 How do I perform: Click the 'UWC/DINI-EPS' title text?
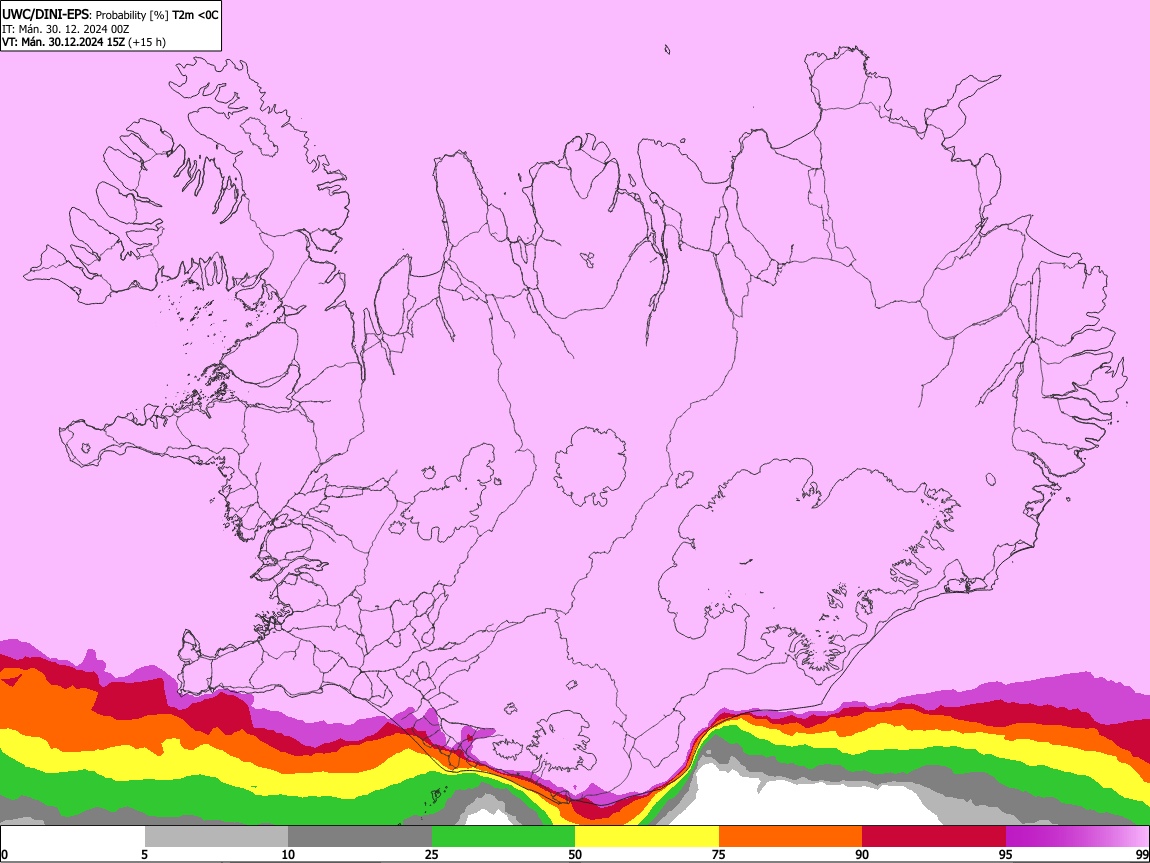(x=43, y=15)
